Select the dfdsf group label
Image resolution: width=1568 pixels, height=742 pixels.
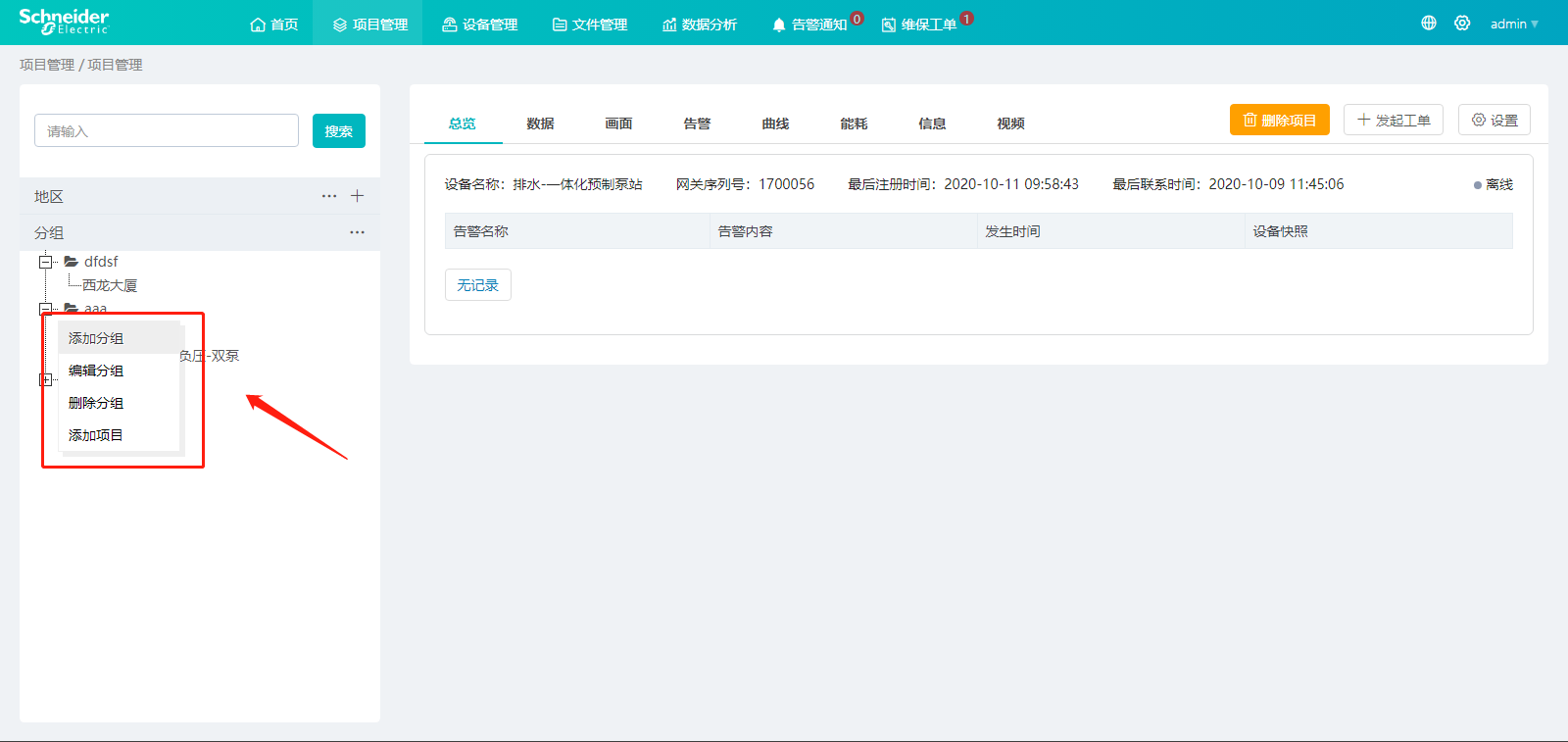pos(101,262)
